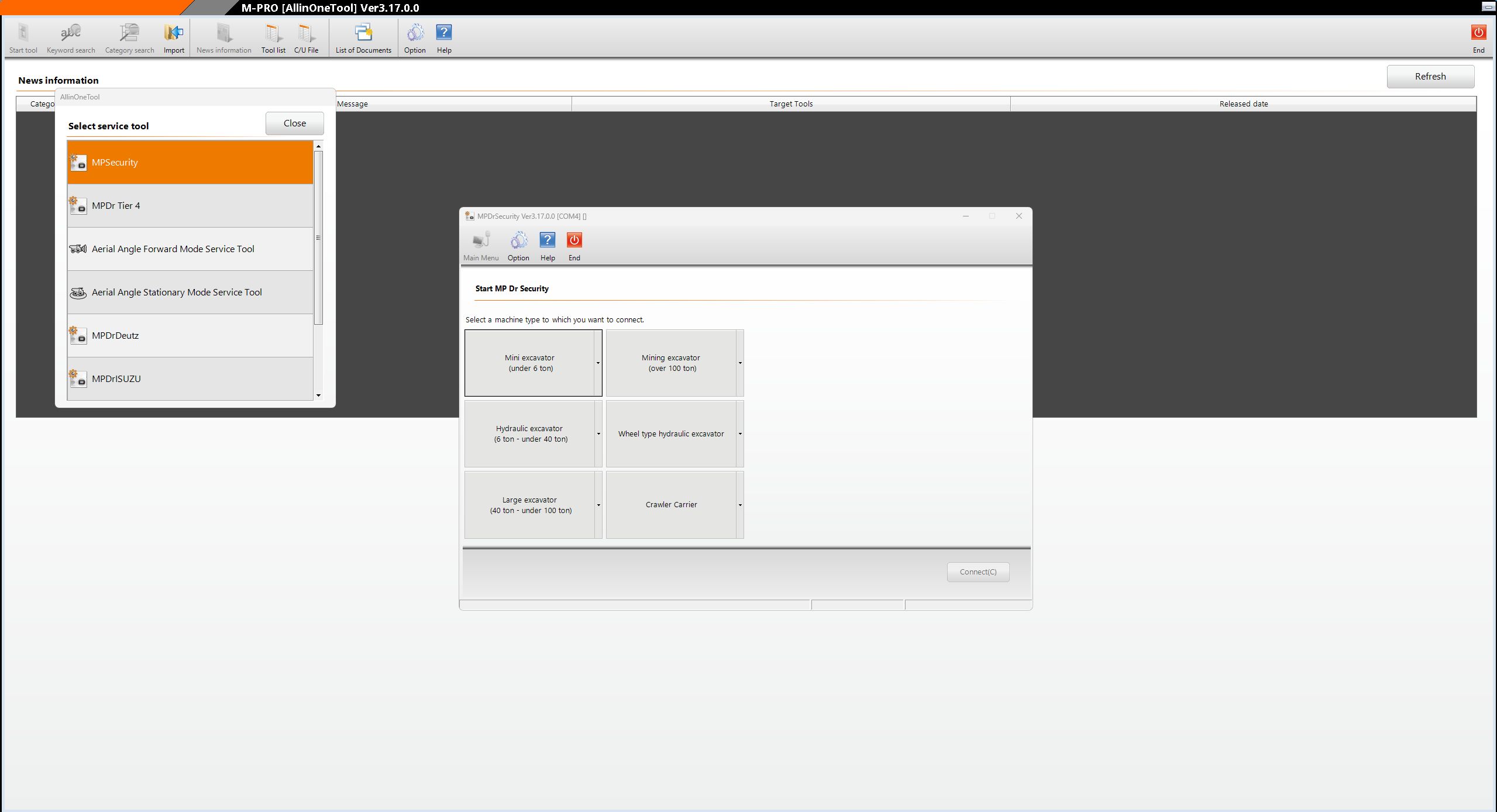This screenshot has width=1497, height=812.
Task: Minimize the MPDrSecurity window
Action: tap(966, 216)
